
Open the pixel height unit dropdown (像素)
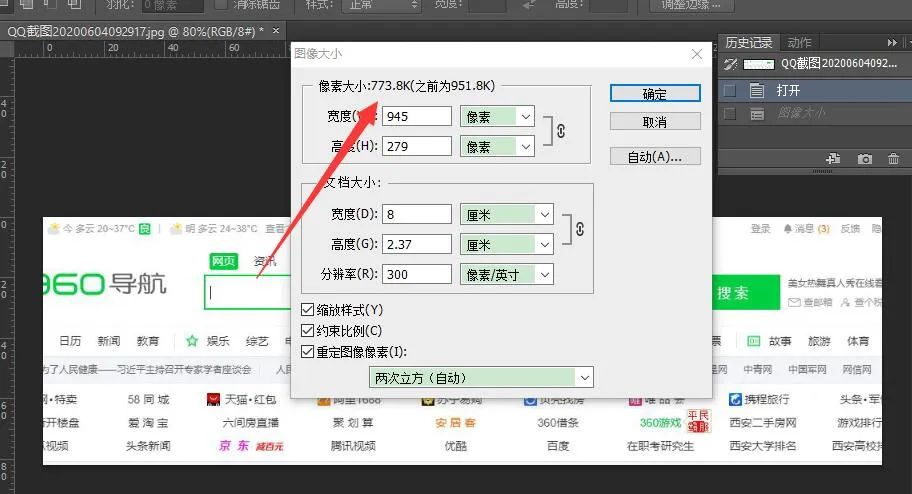pos(497,147)
